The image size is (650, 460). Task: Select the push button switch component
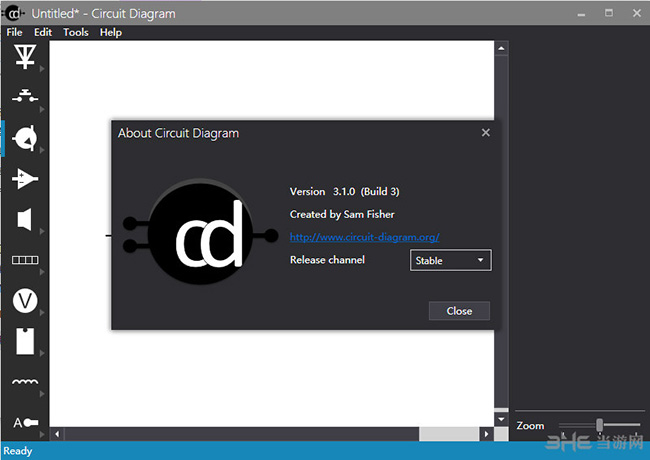point(25,97)
